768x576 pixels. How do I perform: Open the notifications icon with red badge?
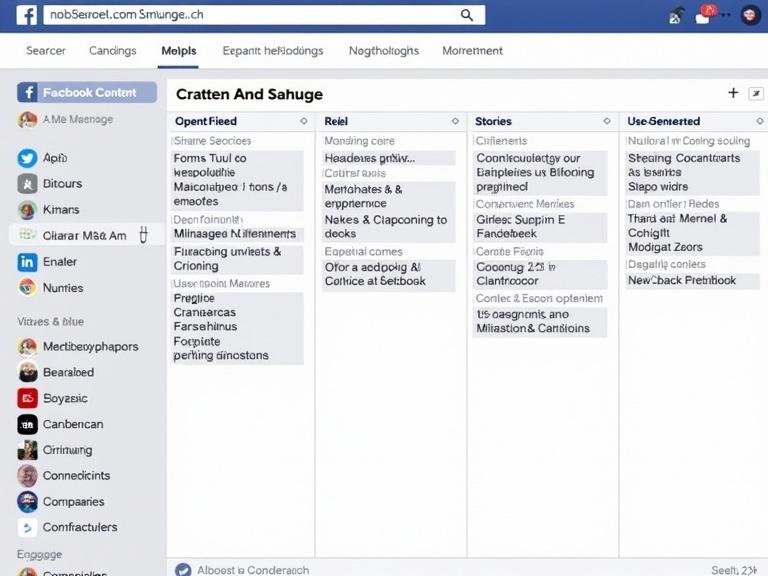[x=704, y=16]
